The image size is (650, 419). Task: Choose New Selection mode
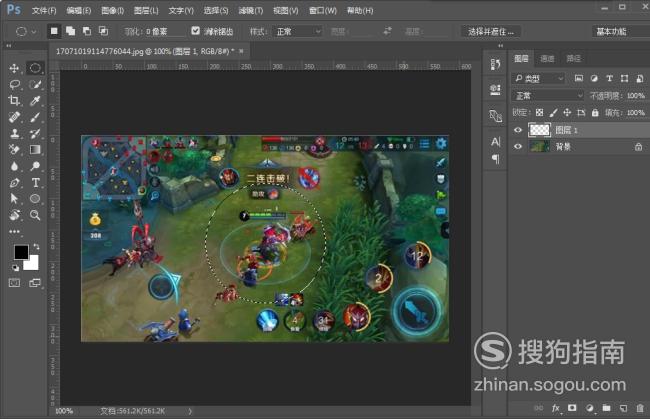54,31
